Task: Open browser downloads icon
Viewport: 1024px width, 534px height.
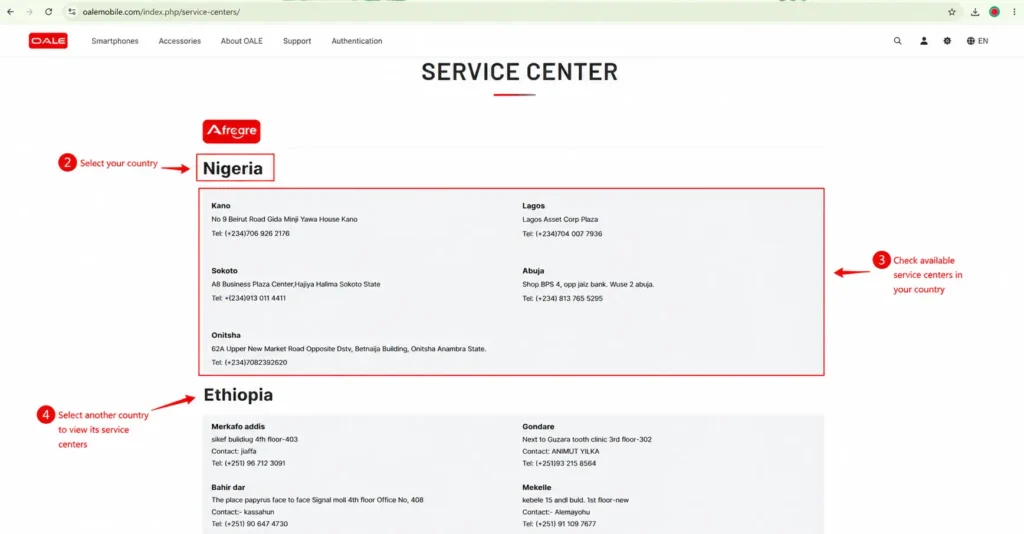Action: 974,12
